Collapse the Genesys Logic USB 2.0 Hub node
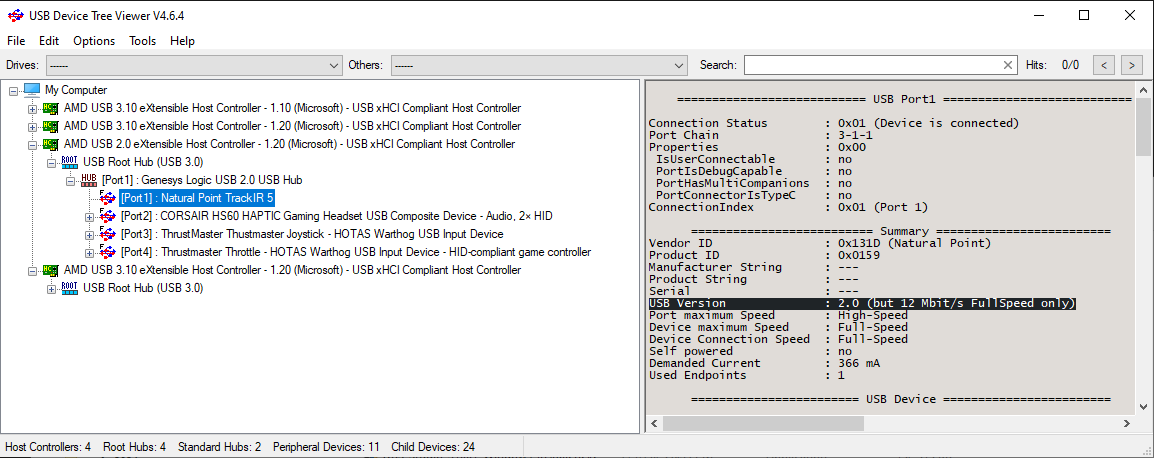Screen dimensions: 1154x458 [71, 180]
